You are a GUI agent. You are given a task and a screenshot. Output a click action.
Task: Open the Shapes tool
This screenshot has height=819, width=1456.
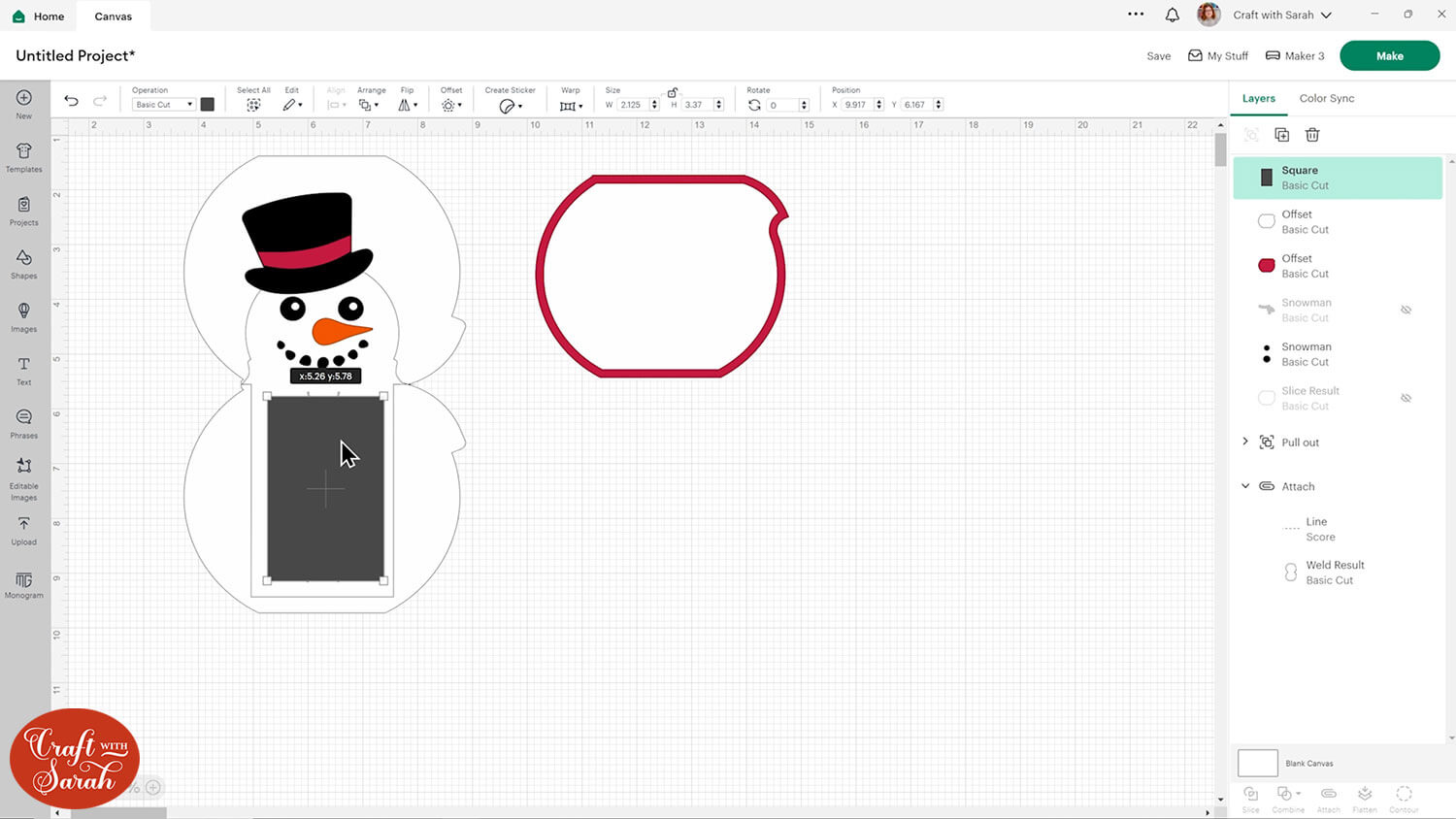click(x=24, y=263)
